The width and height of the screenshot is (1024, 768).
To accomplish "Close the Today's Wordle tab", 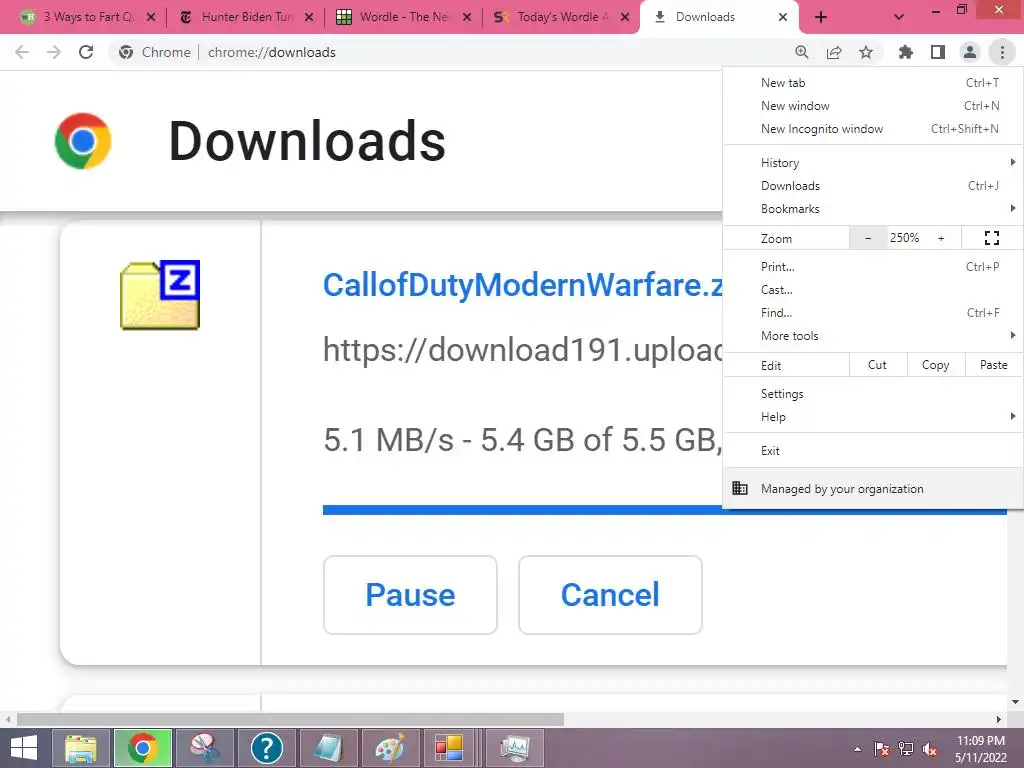I will tap(625, 18).
